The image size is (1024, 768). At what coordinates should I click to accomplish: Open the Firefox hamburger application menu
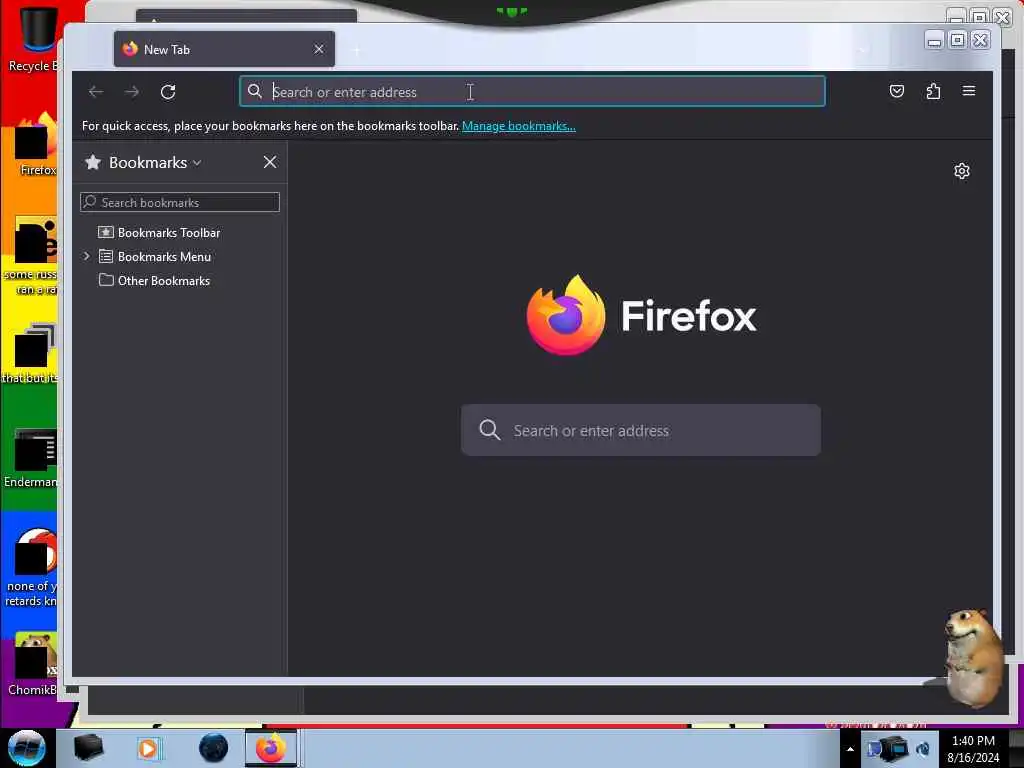click(969, 91)
